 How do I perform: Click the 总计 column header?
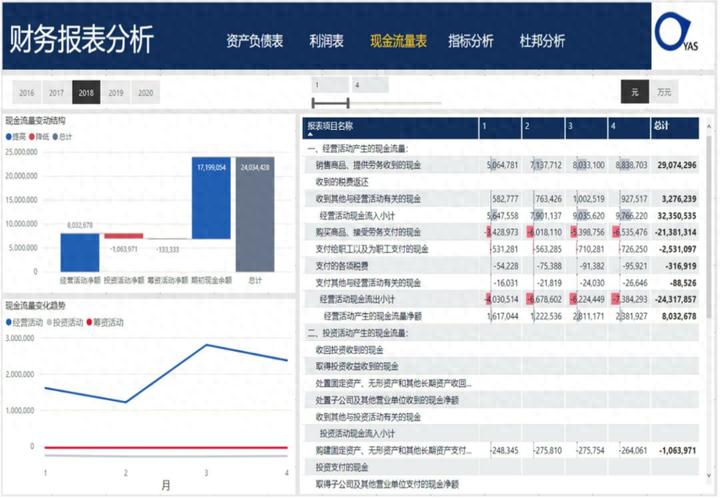click(675, 128)
